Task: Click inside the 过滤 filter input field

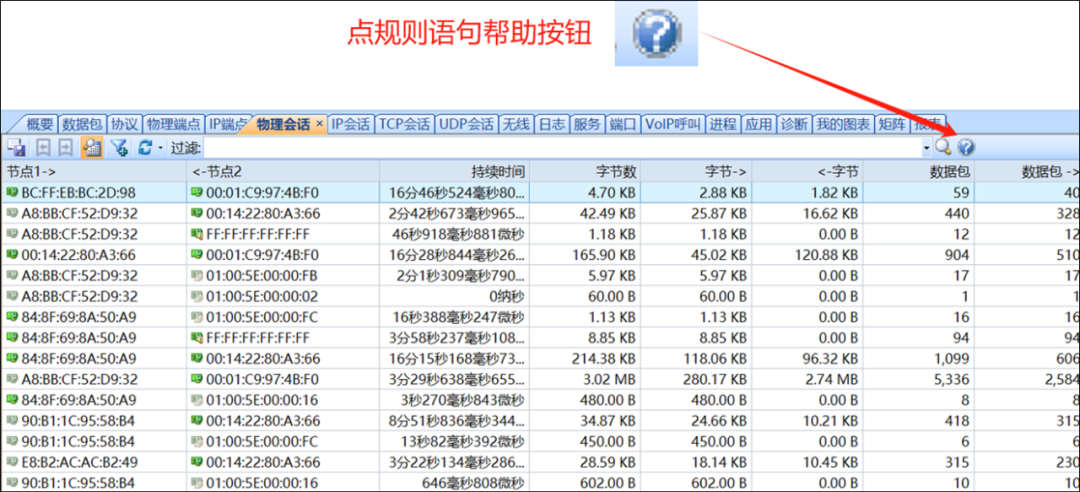Action: click(x=563, y=147)
